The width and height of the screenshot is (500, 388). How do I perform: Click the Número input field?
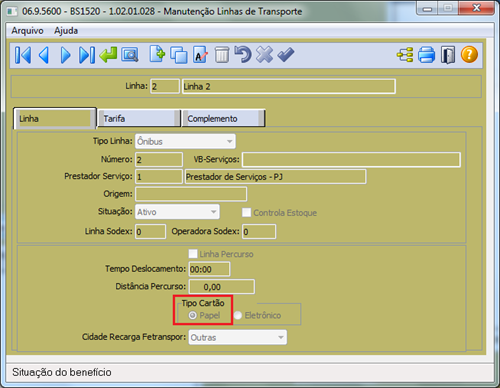point(159,160)
